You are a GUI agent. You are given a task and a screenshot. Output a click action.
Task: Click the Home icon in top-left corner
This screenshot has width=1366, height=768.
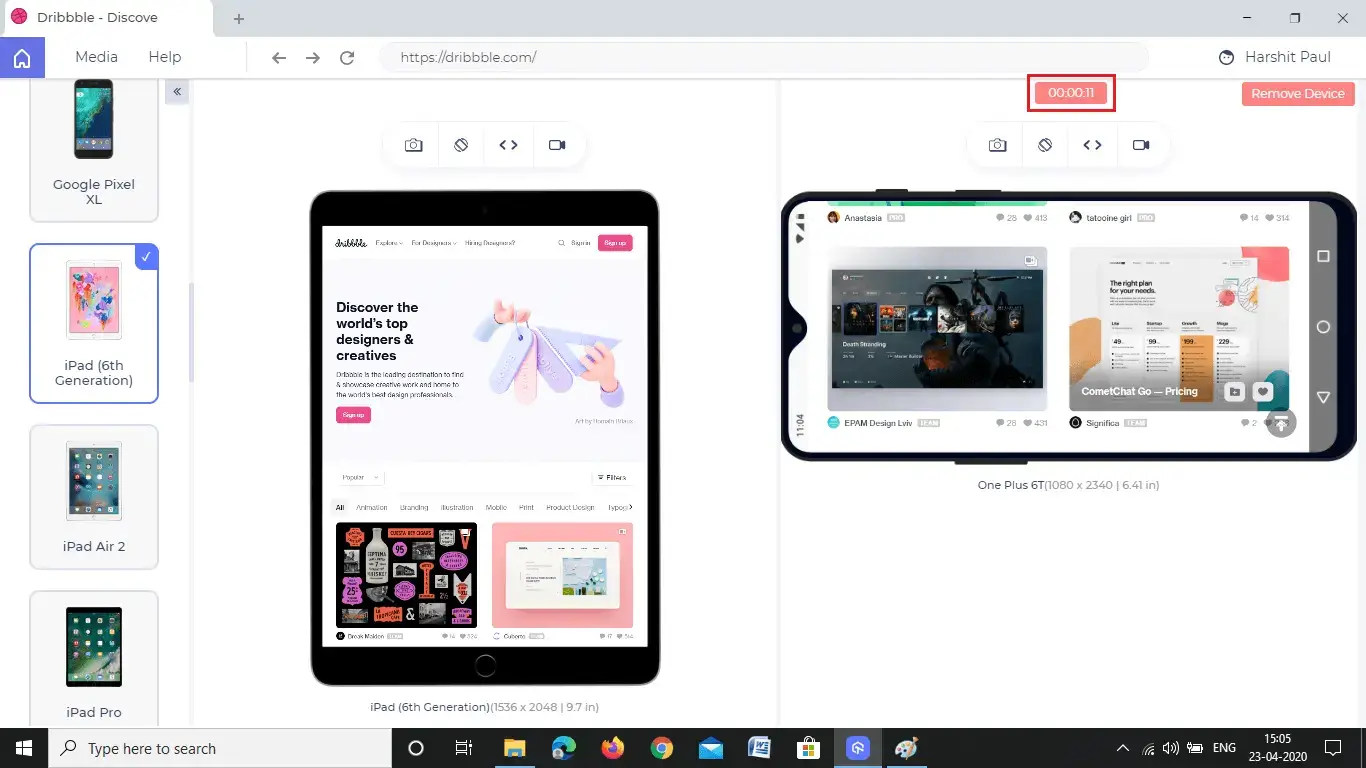tap(21, 58)
